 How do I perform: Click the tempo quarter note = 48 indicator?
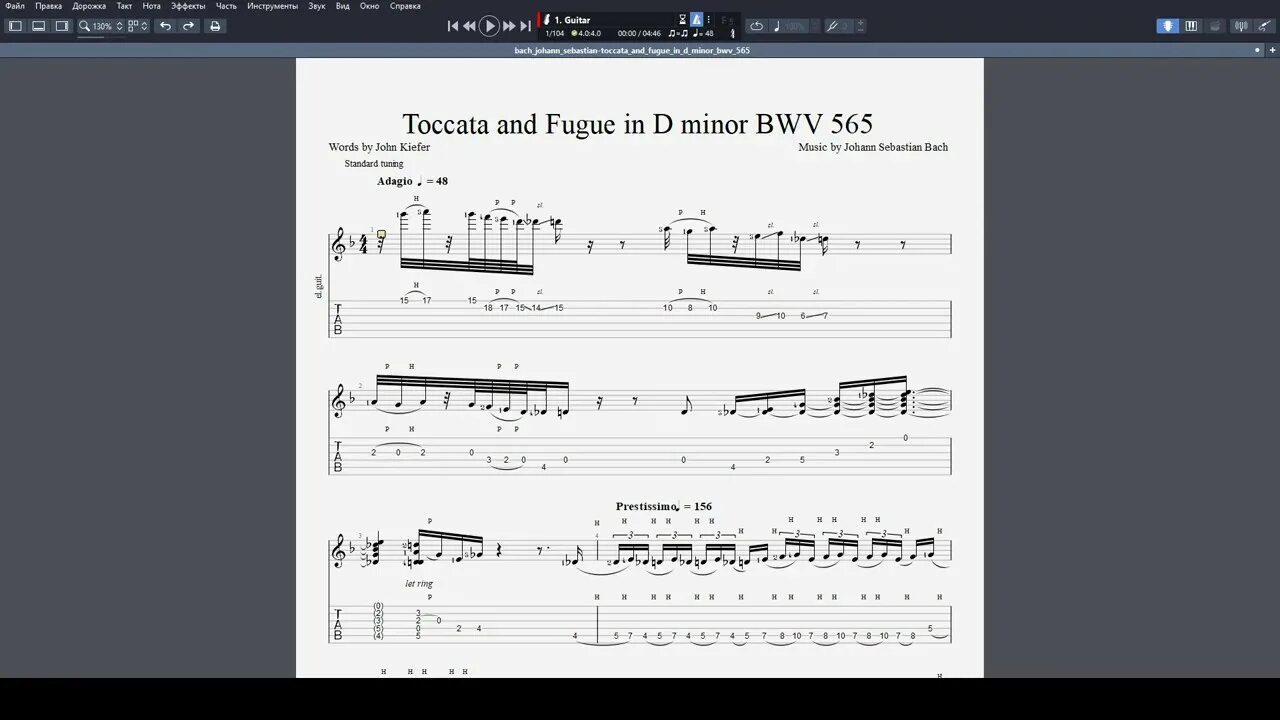click(703, 33)
